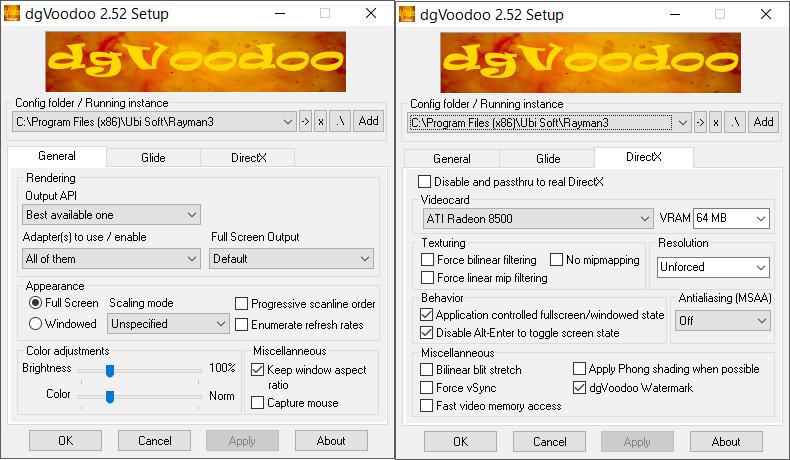Click the '->' button in right window
790x460 pixels.
tap(700, 123)
